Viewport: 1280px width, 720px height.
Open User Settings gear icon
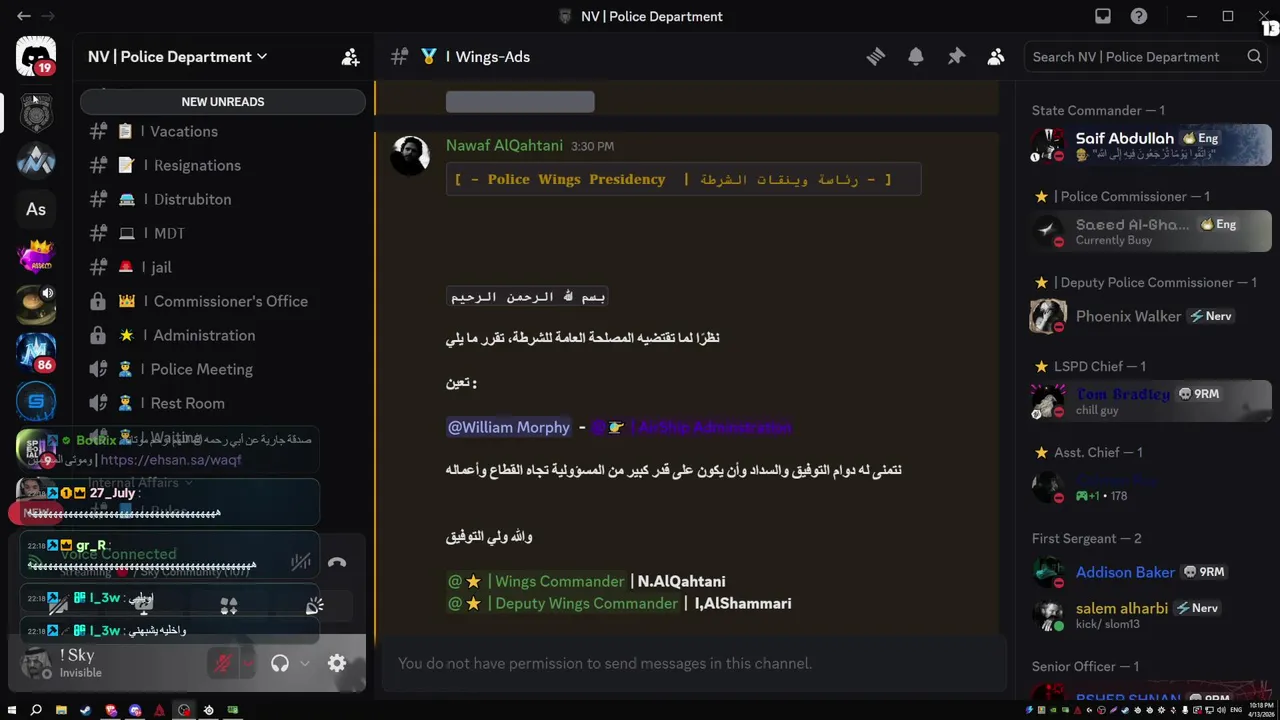[337, 663]
